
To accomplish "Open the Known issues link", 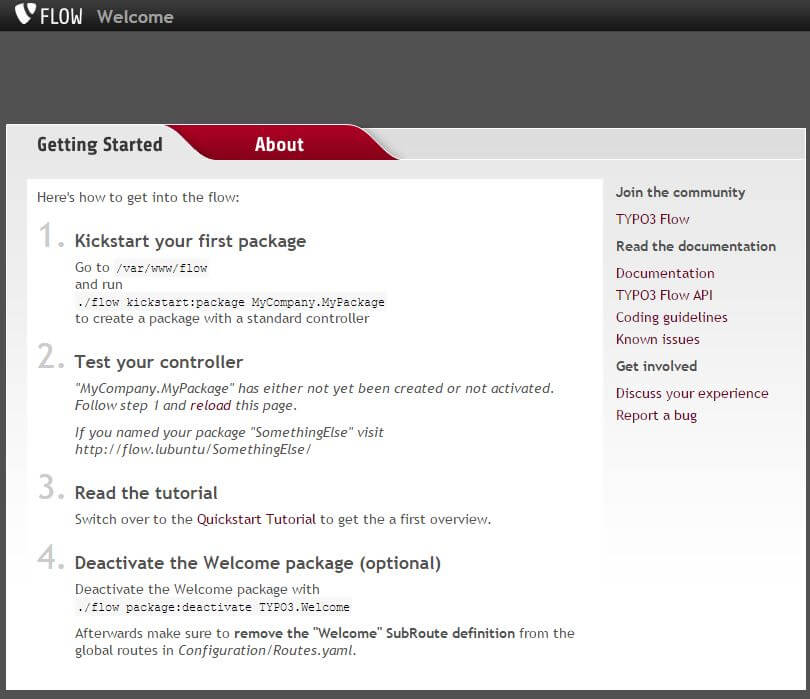I will coord(658,339).
